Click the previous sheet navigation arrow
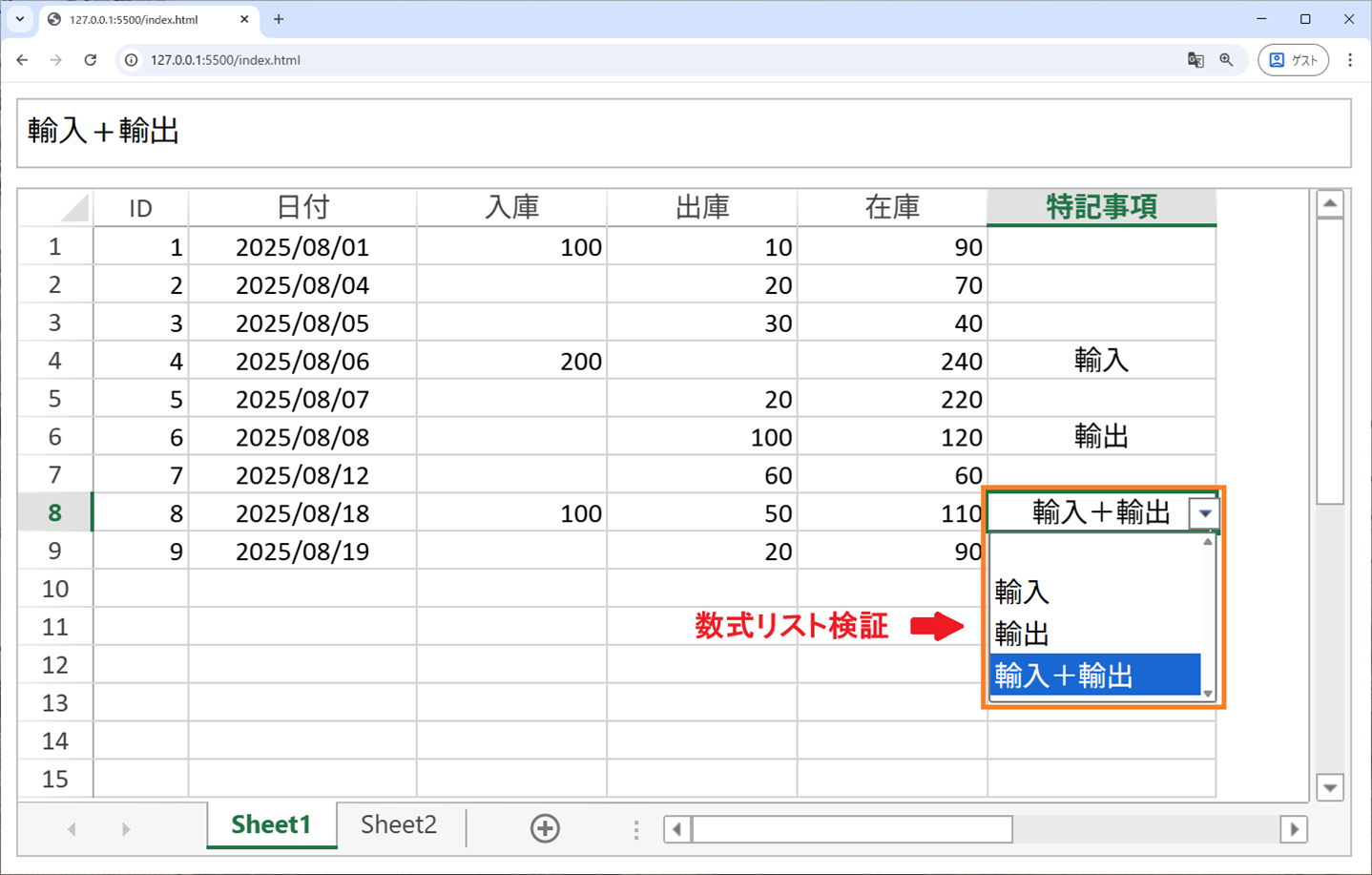 click(72, 829)
